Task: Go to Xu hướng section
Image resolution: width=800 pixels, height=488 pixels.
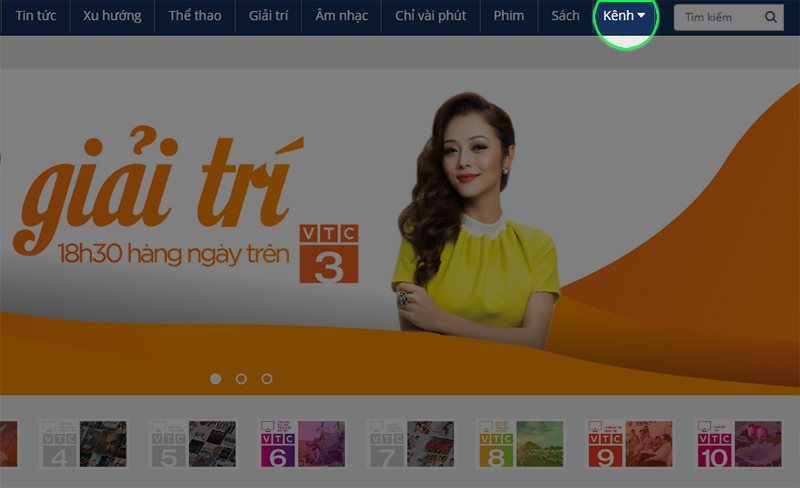Action: (112, 16)
